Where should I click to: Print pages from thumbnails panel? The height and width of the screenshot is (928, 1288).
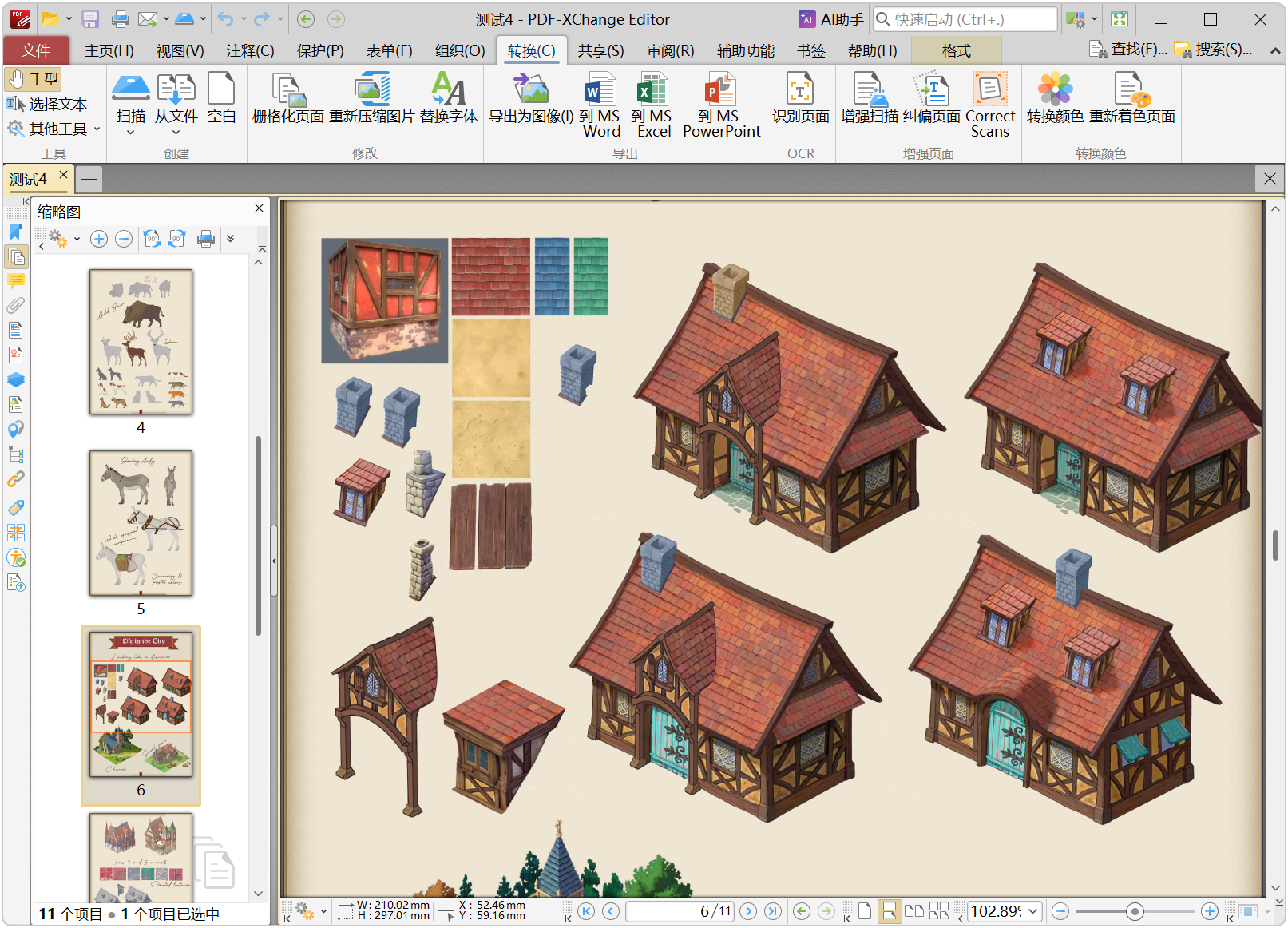(x=206, y=239)
